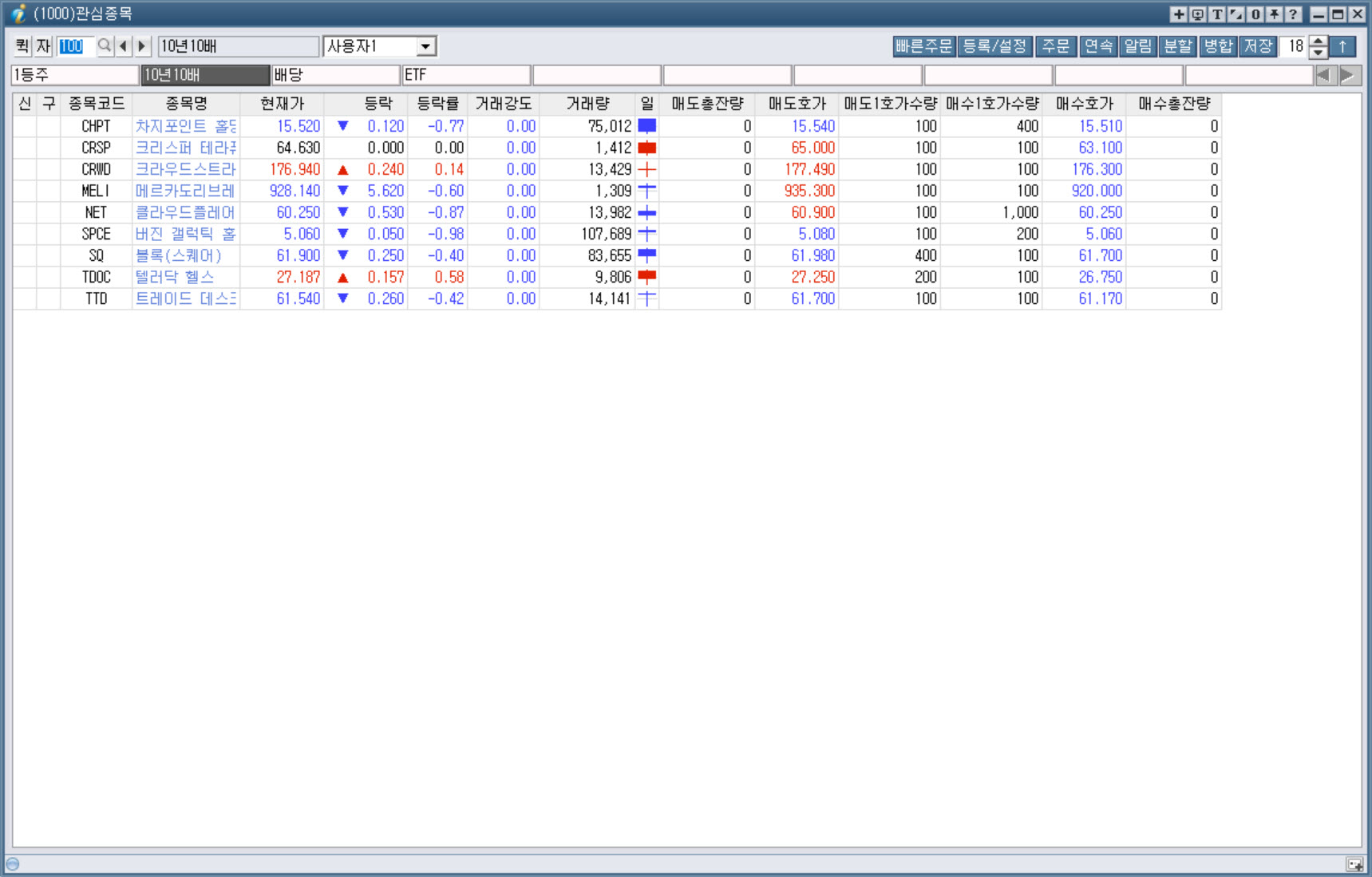Sort by 등락률 column header
This screenshot has height=877, width=1372.
point(437,104)
